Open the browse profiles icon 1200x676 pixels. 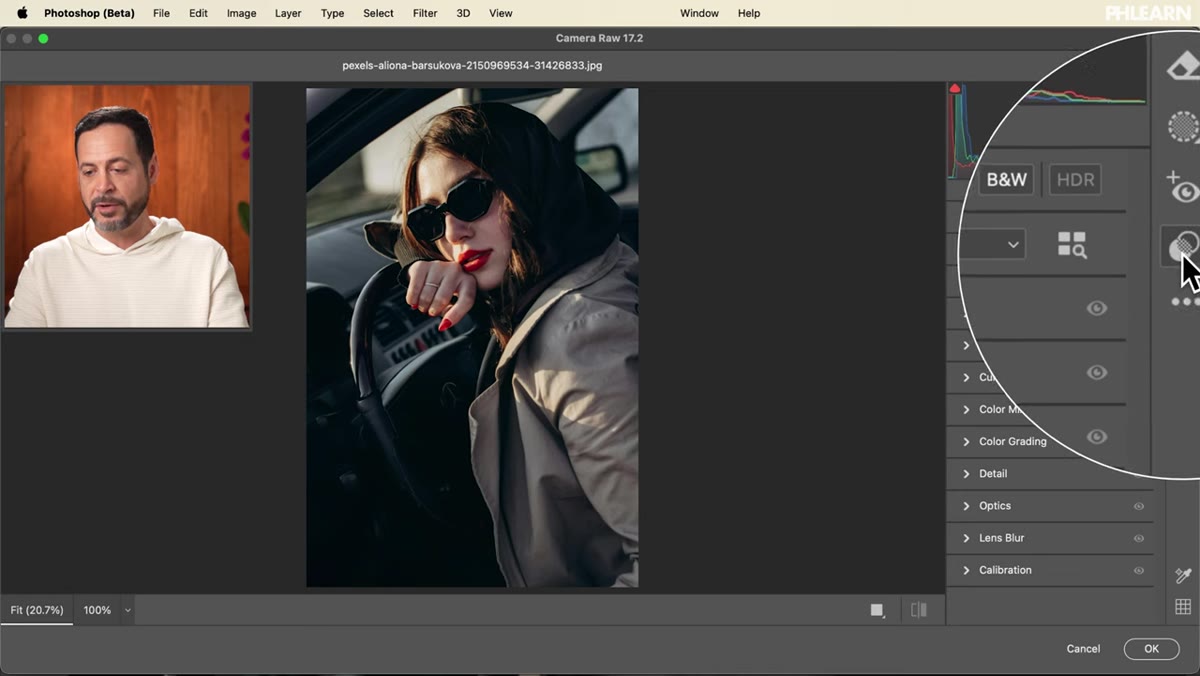coord(1072,245)
